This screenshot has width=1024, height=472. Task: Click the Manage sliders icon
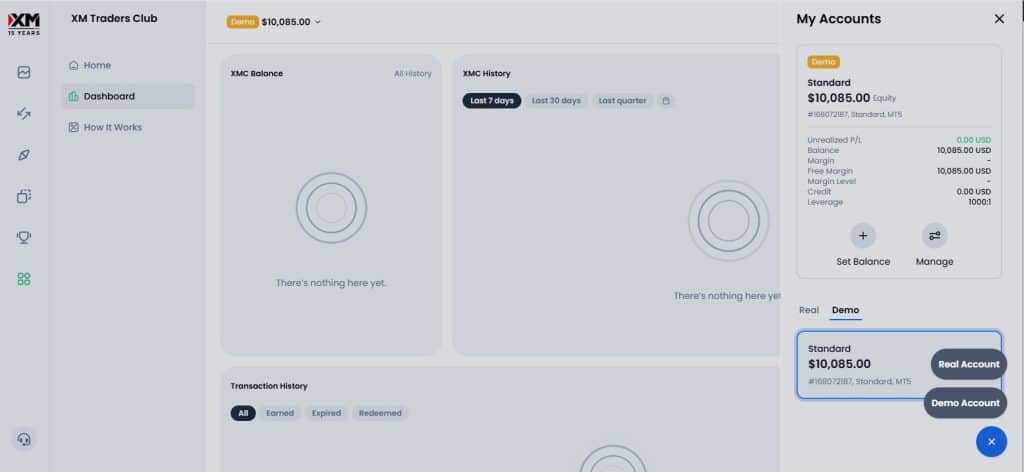click(935, 236)
